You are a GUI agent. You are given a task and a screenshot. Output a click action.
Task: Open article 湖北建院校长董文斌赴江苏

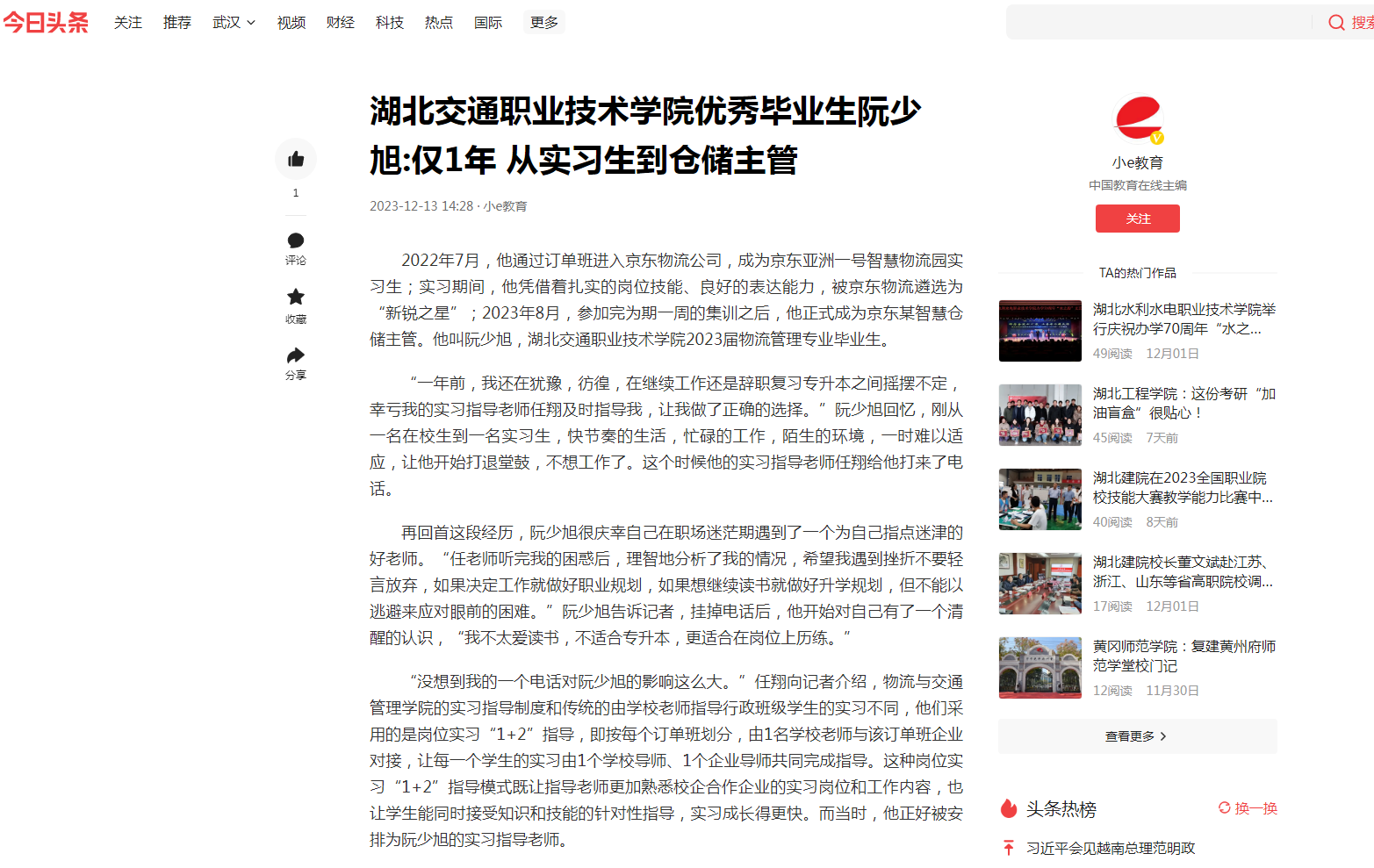point(1184,571)
